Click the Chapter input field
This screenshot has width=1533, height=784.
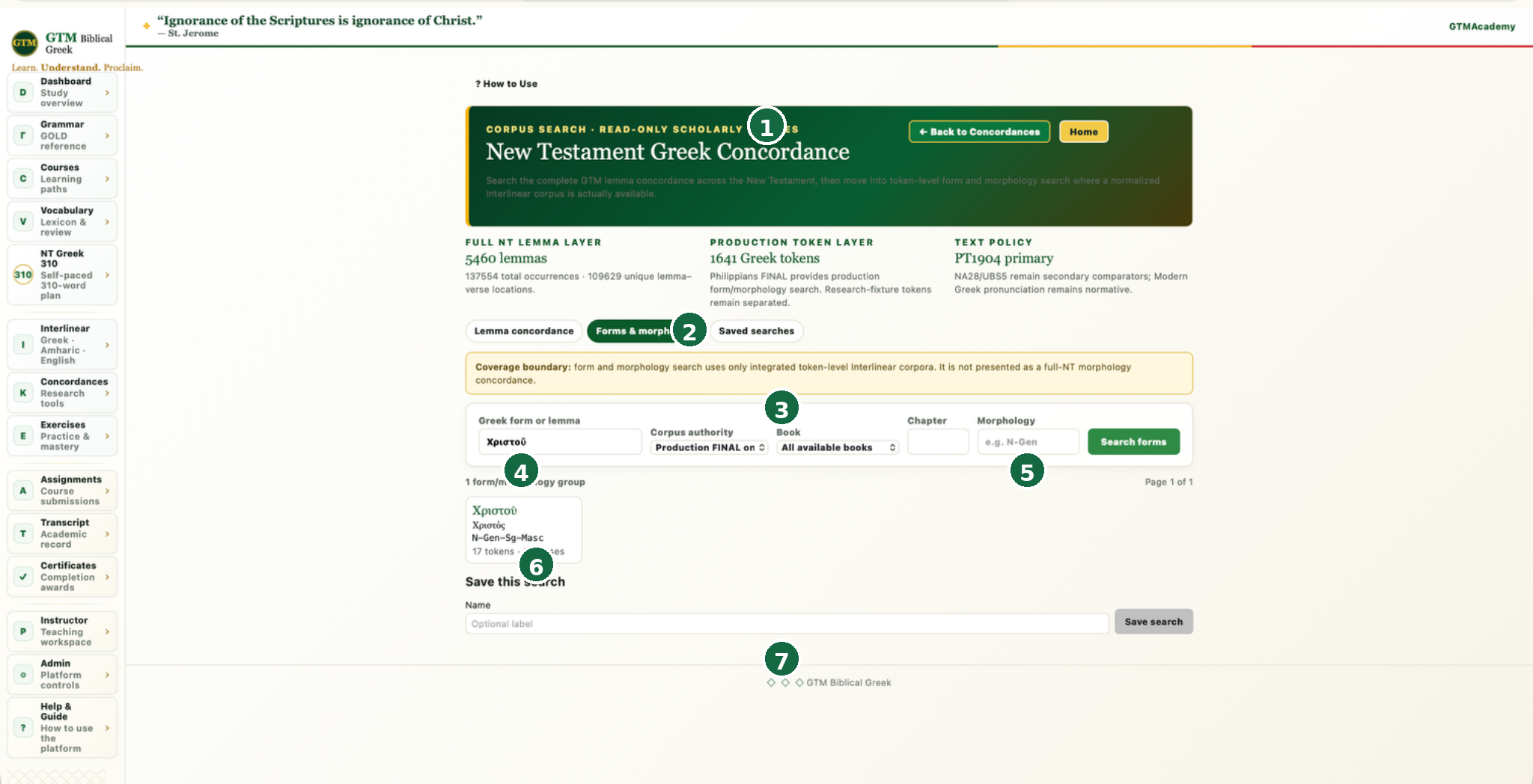(938, 442)
